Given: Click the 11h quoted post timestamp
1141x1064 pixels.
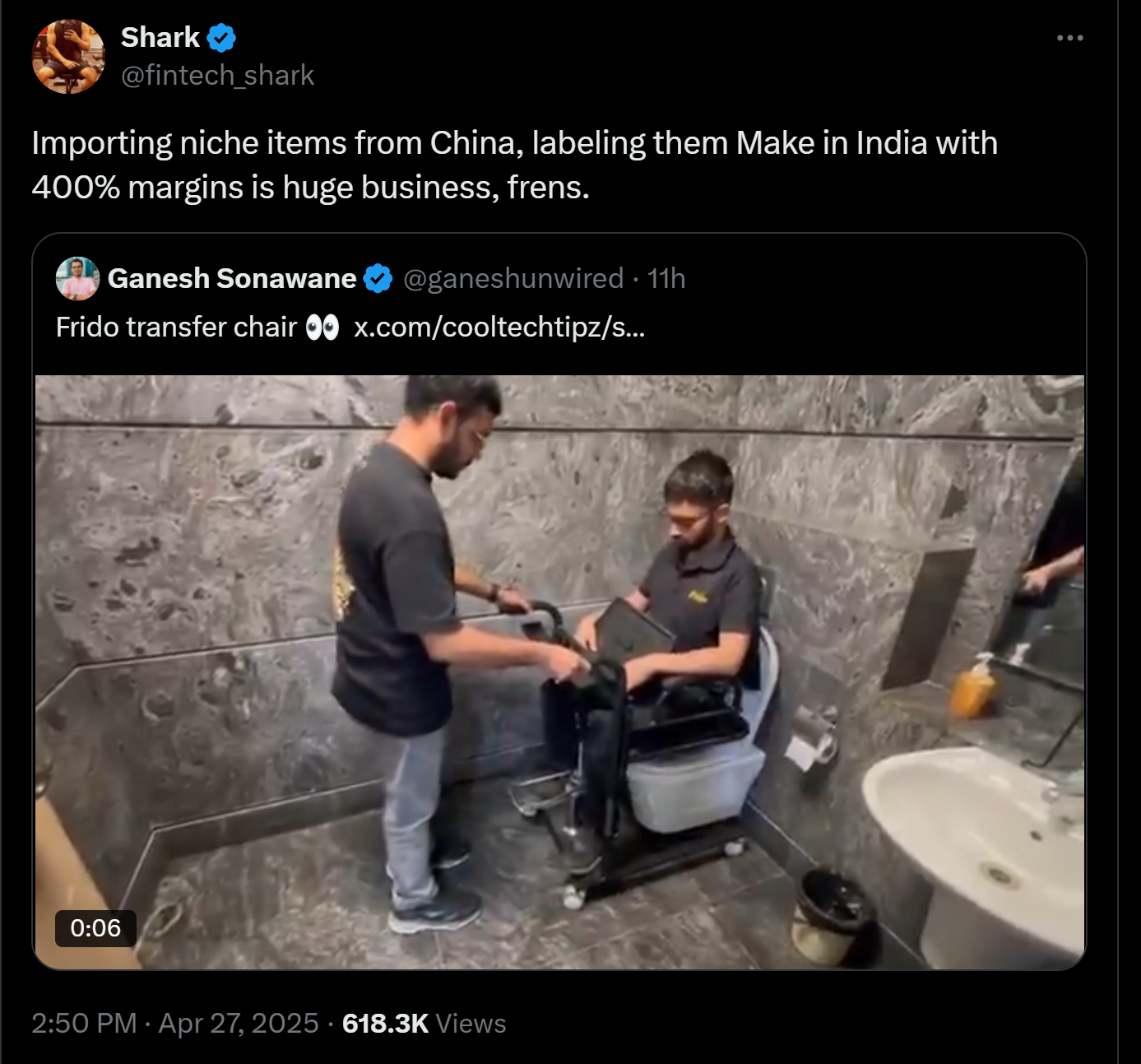Looking at the screenshot, I should pos(666,279).
